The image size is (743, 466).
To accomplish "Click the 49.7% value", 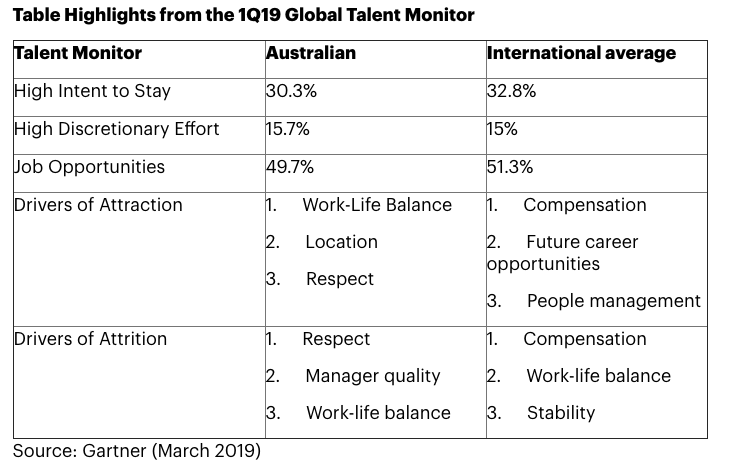I will tap(291, 167).
